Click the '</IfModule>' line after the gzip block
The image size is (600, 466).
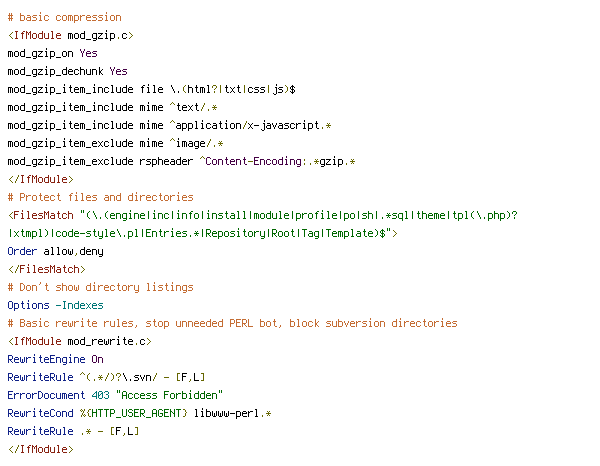click(41, 179)
